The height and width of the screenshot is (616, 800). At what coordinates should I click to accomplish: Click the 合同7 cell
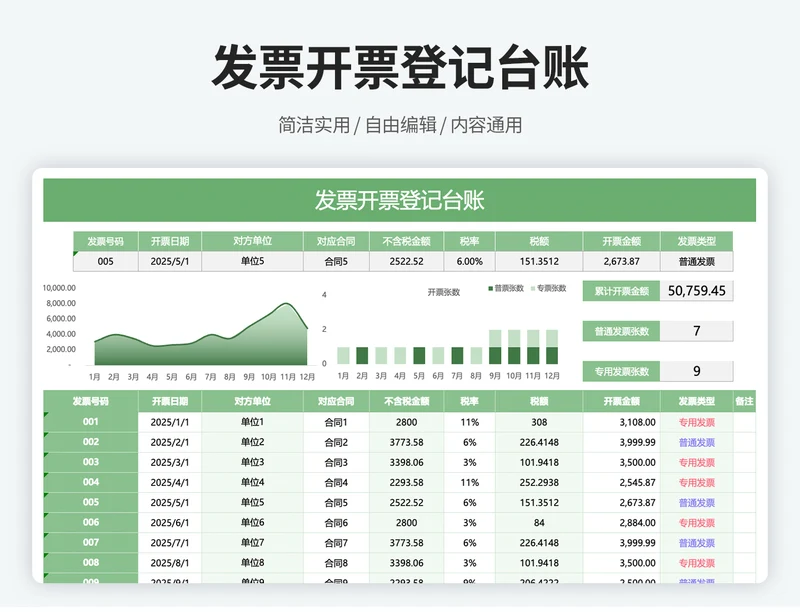click(x=336, y=543)
